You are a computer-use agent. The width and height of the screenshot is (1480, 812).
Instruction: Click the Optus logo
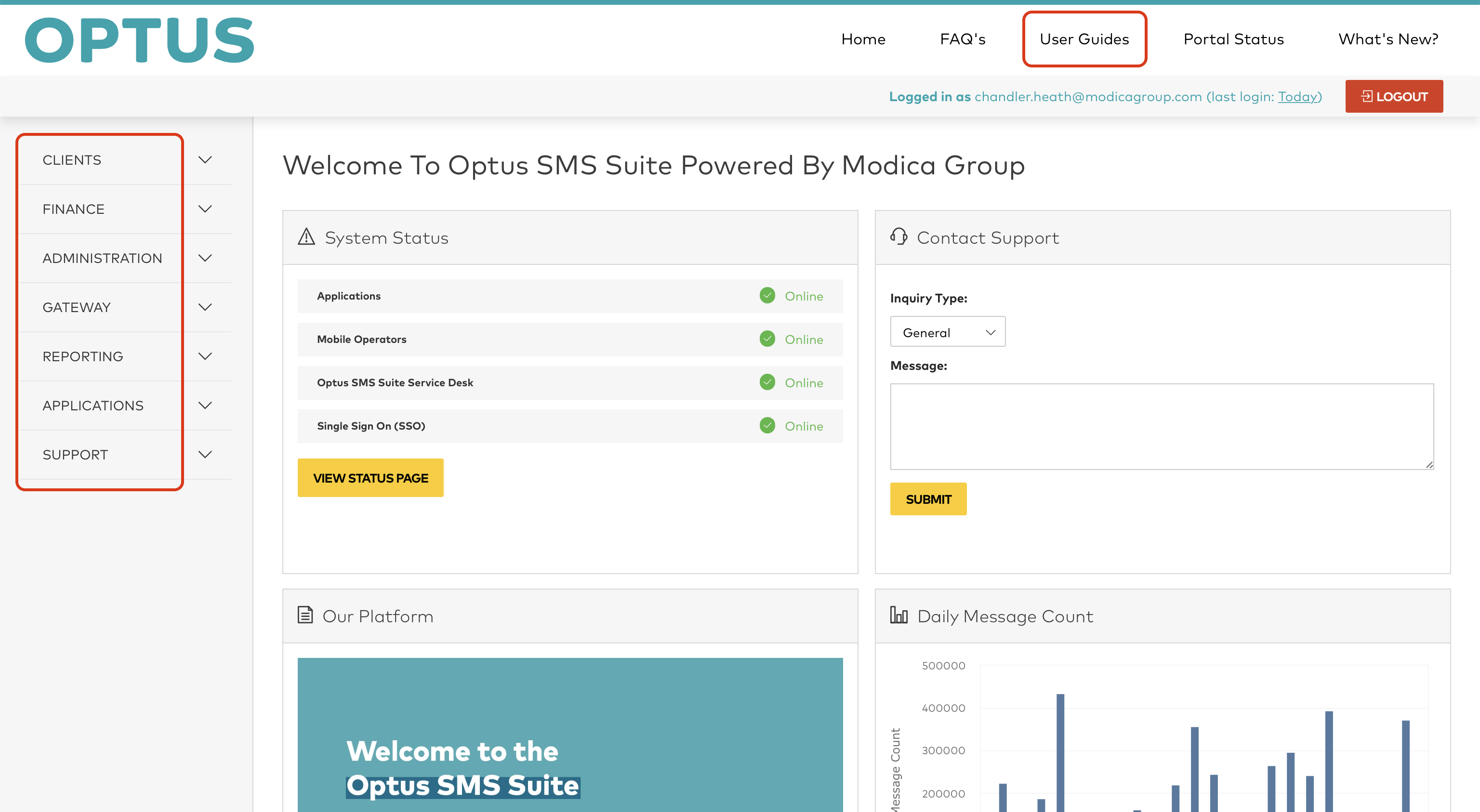click(x=139, y=39)
